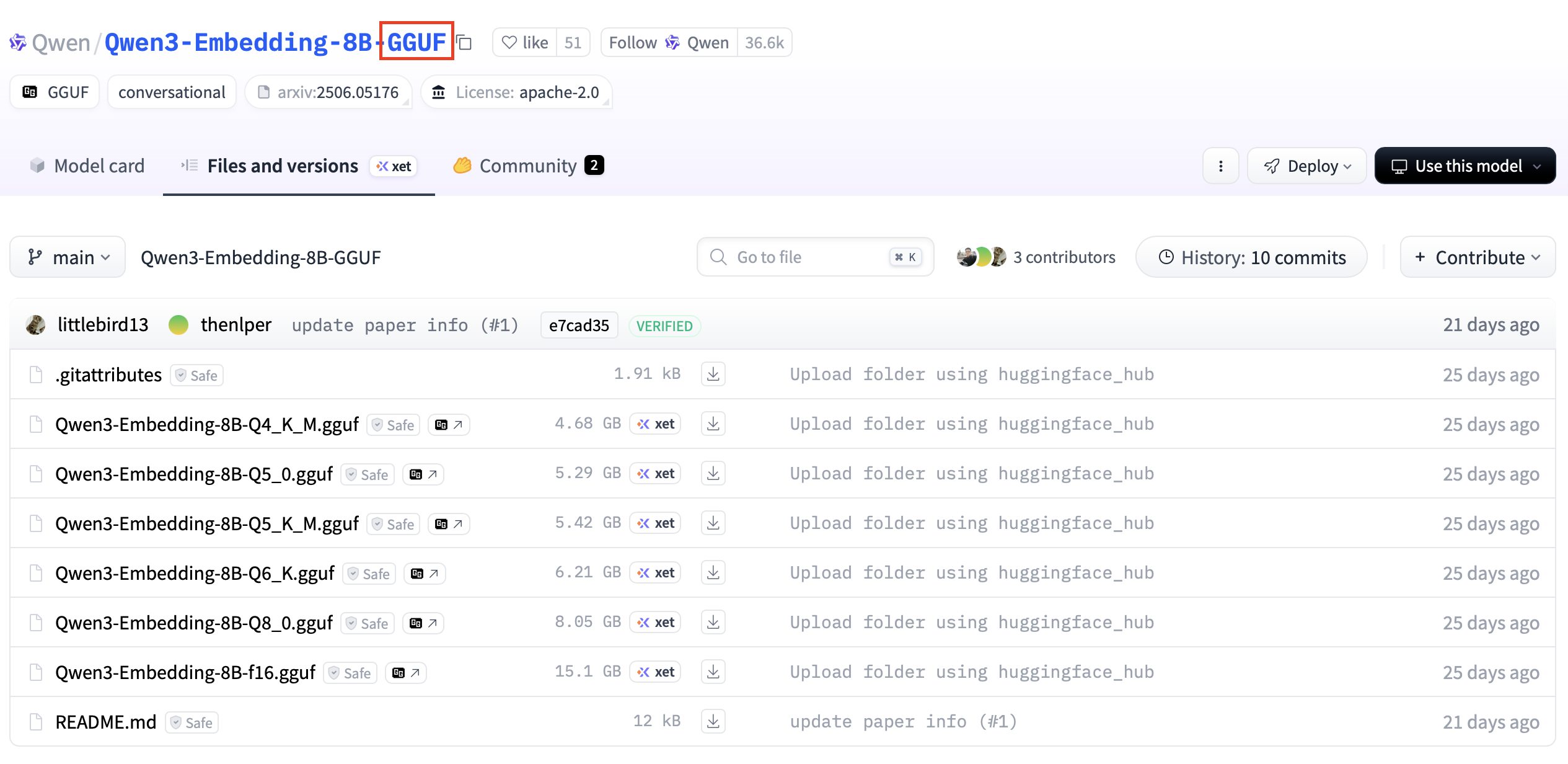Open commit hash e7cad35
The image size is (1568, 764).
coord(579,325)
